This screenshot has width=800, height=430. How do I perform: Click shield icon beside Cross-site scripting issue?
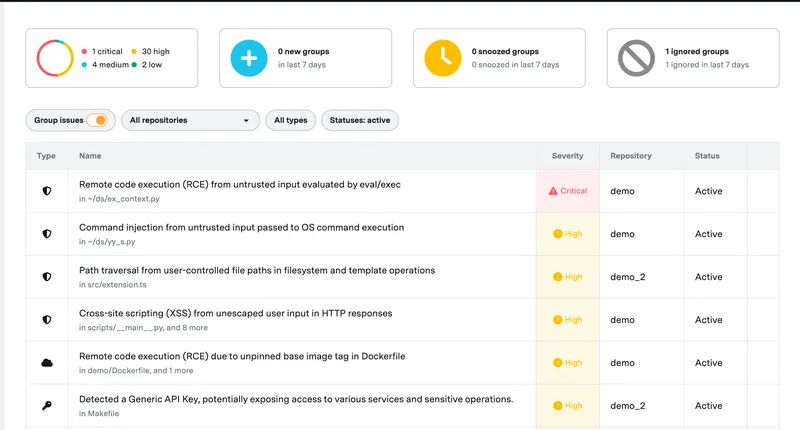pos(46,320)
